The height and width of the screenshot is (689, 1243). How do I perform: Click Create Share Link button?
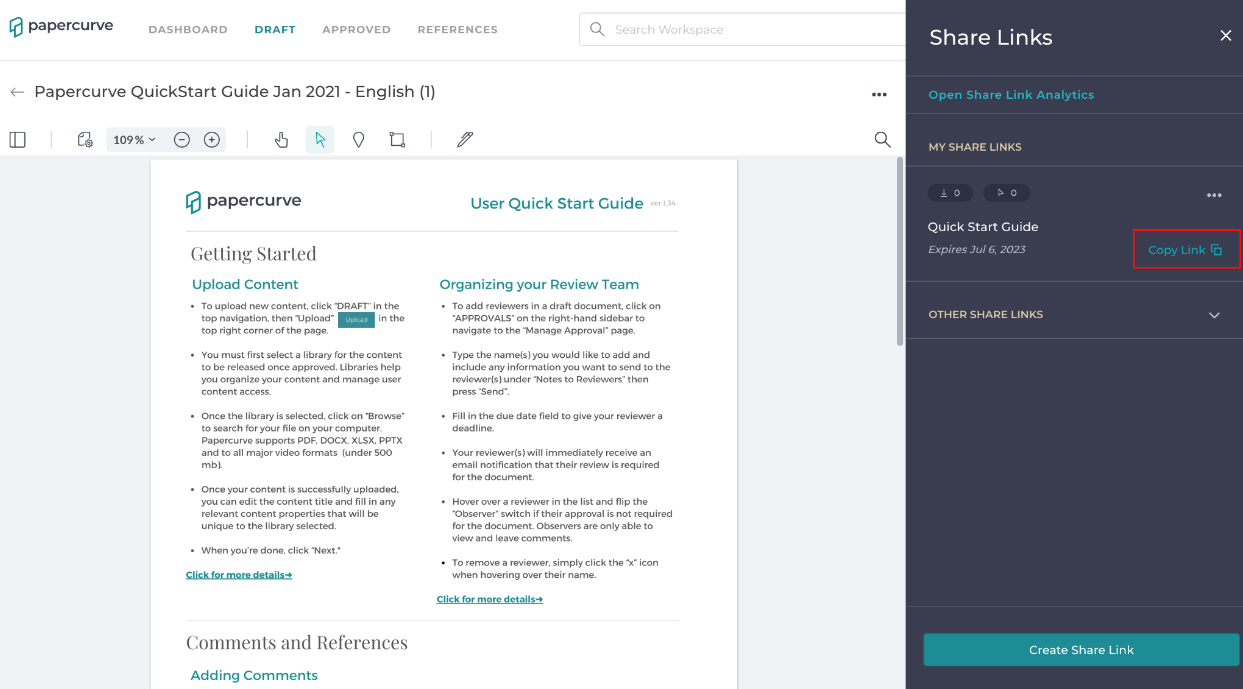[1081, 650]
